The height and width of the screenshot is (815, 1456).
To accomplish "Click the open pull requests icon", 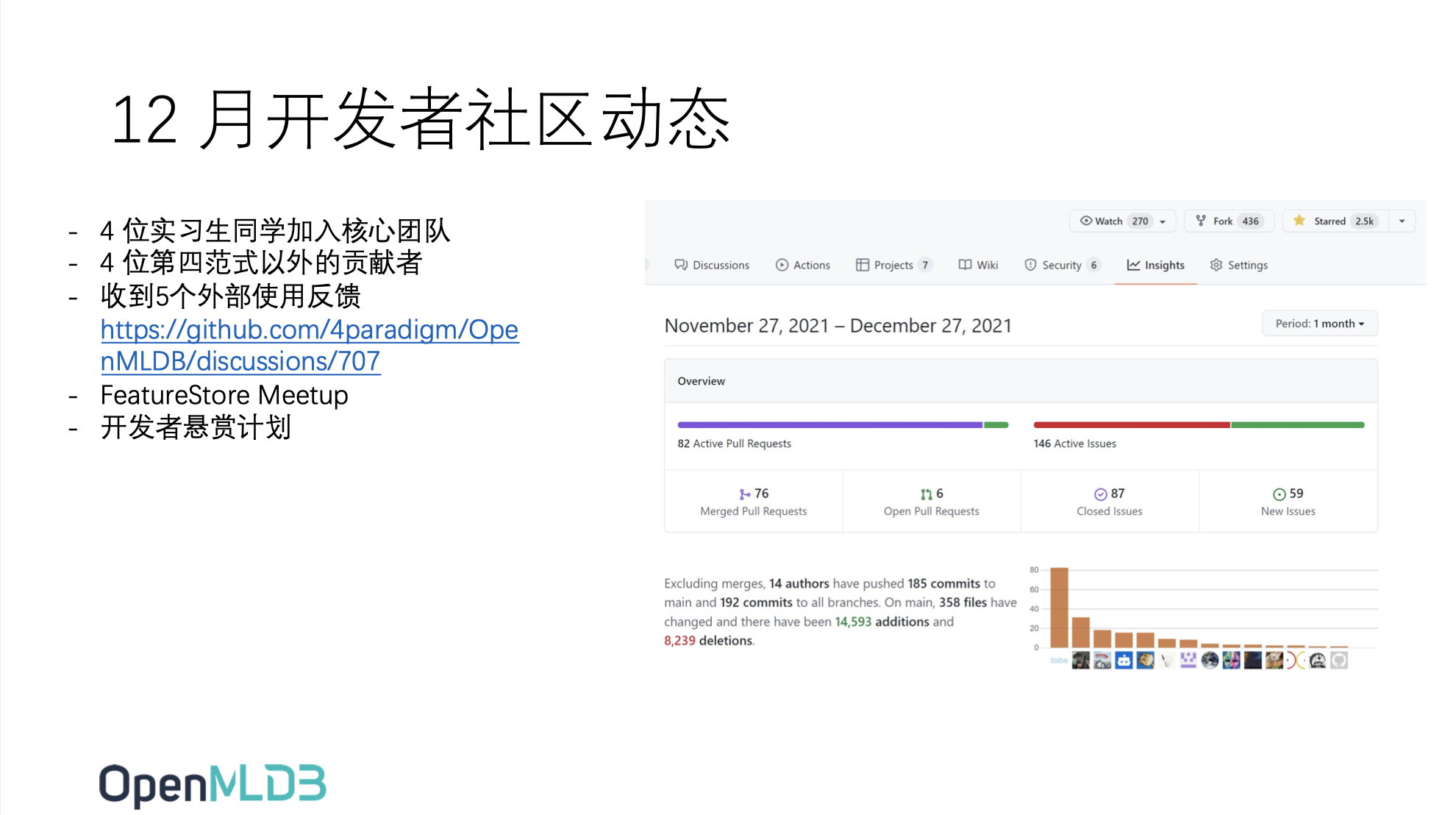I will (926, 494).
